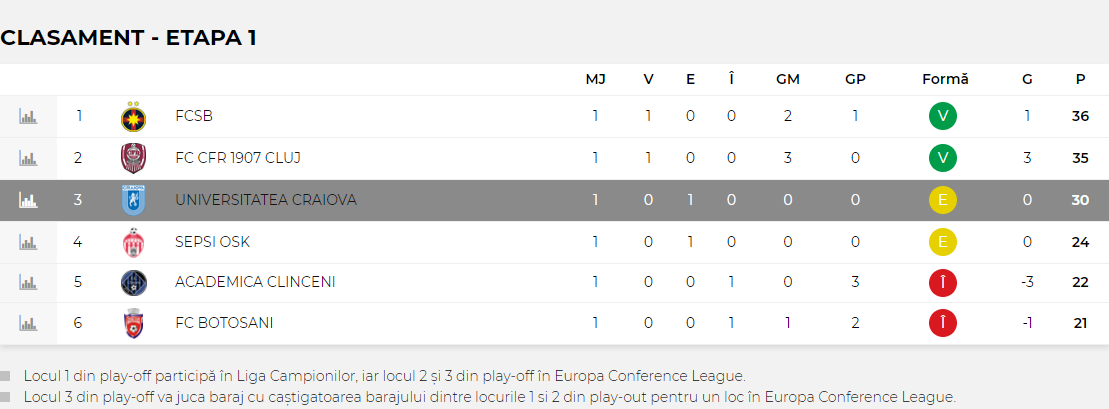Click the FC CFR 1907 Cluj crest
Image resolution: width=1109 pixels, height=409 pixels.
(x=133, y=158)
